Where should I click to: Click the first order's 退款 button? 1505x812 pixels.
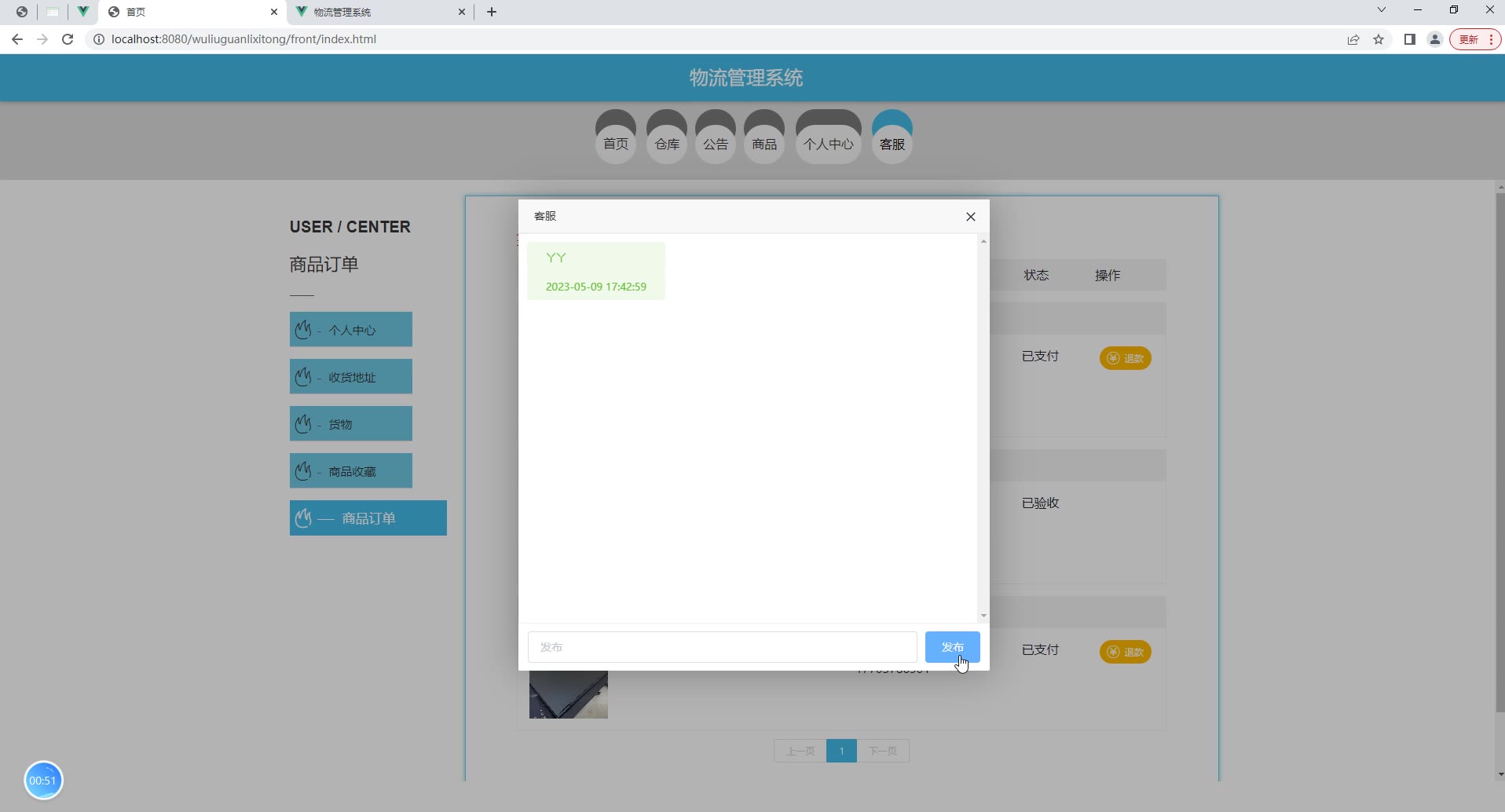point(1126,358)
